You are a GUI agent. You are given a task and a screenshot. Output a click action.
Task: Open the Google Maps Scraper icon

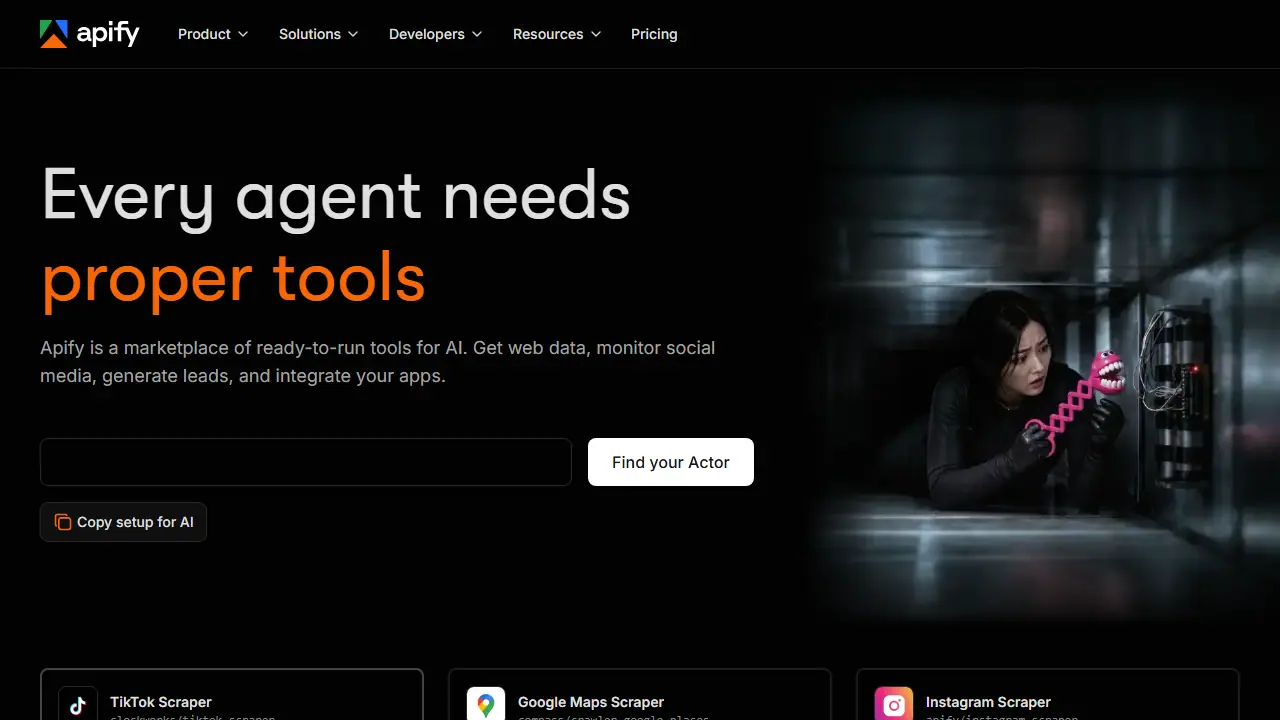pyautogui.click(x=486, y=705)
